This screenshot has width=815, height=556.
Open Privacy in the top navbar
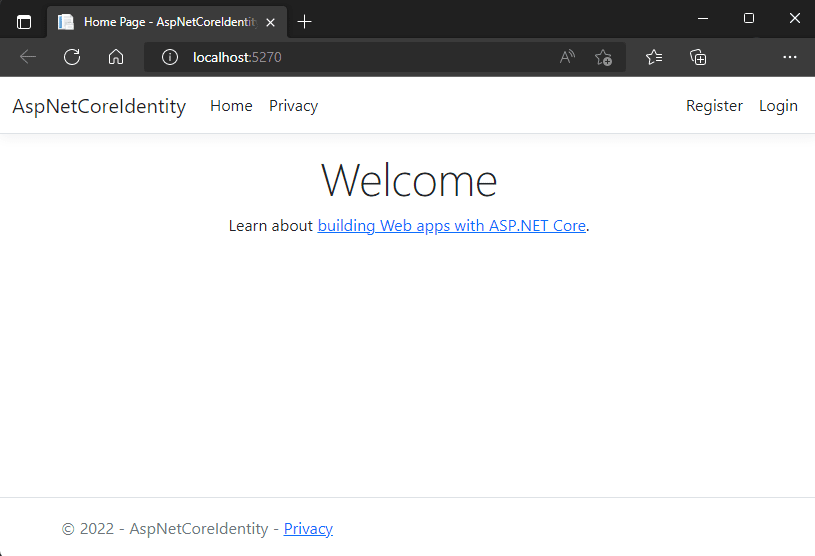point(293,106)
